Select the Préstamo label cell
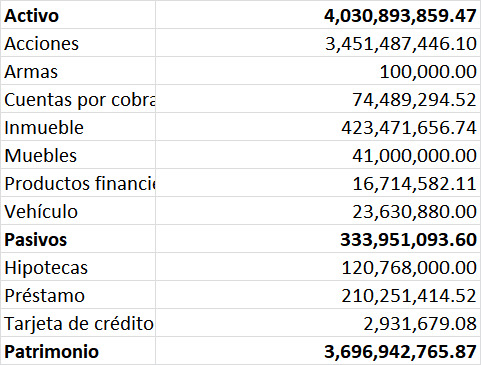This screenshot has height=365, width=481. [x=78, y=295]
